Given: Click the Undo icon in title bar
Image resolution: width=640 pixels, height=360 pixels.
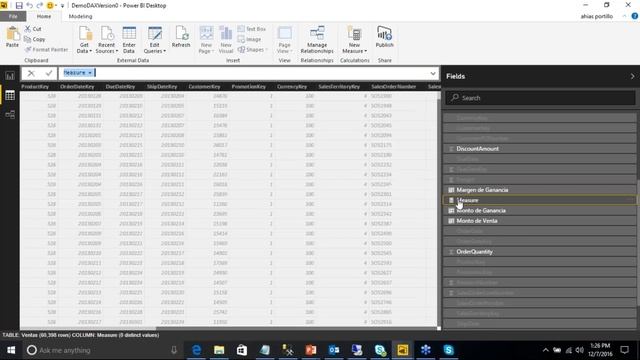Looking at the screenshot, I should [x=29, y=5].
